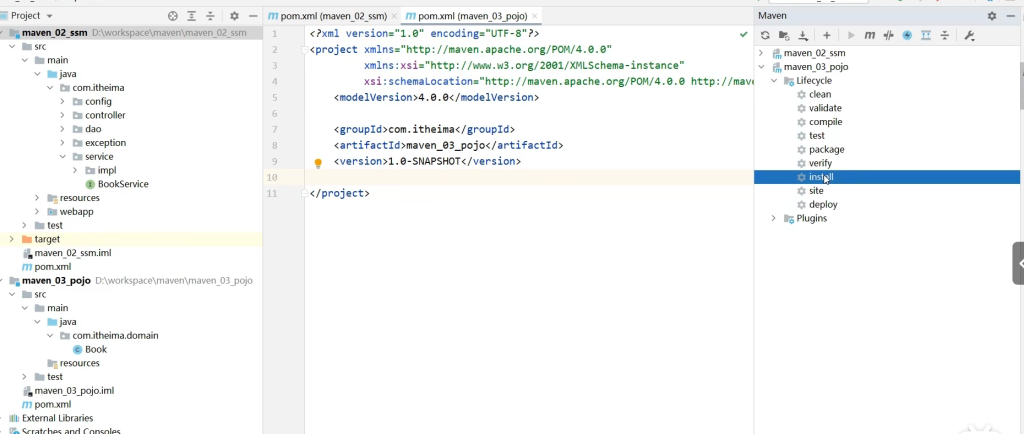Click locate/select opened file icon in Project panel
Image resolution: width=1024 pixels, height=434 pixels.
[173, 16]
